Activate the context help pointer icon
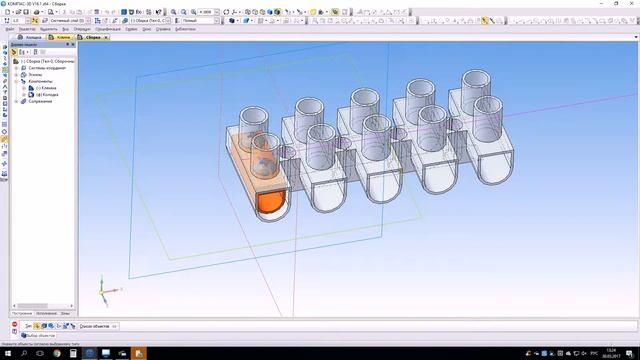The width and height of the screenshot is (640, 360). coord(159,12)
